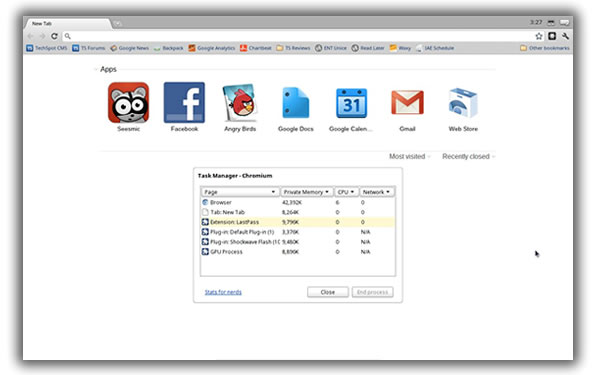Viewport: 595px width, 375px height.
Task: Open the Stats for nerds link
Action: [223, 292]
